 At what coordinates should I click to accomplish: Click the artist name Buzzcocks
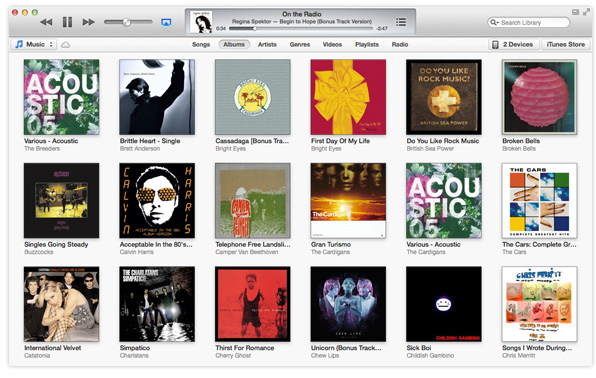(39, 252)
